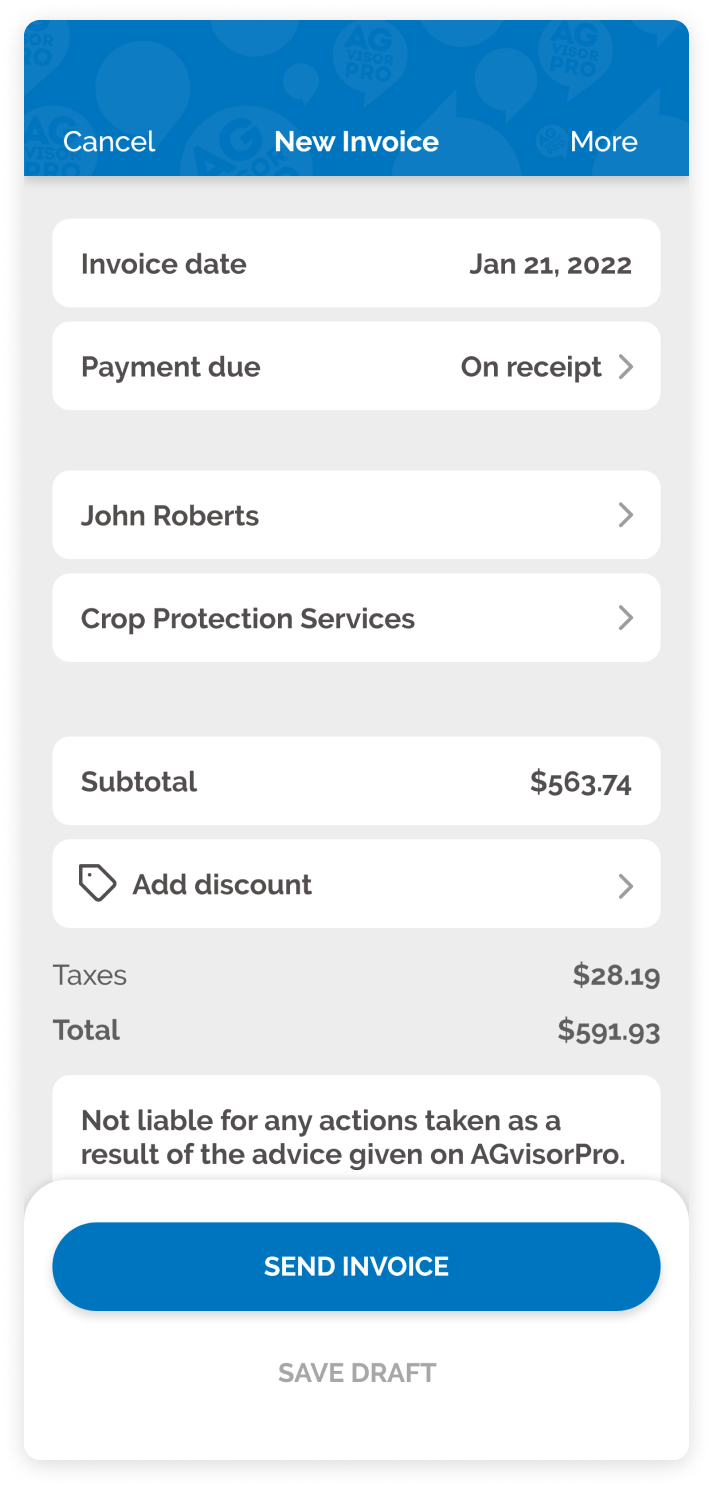Open the Payment due chevron

tap(626, 367)
